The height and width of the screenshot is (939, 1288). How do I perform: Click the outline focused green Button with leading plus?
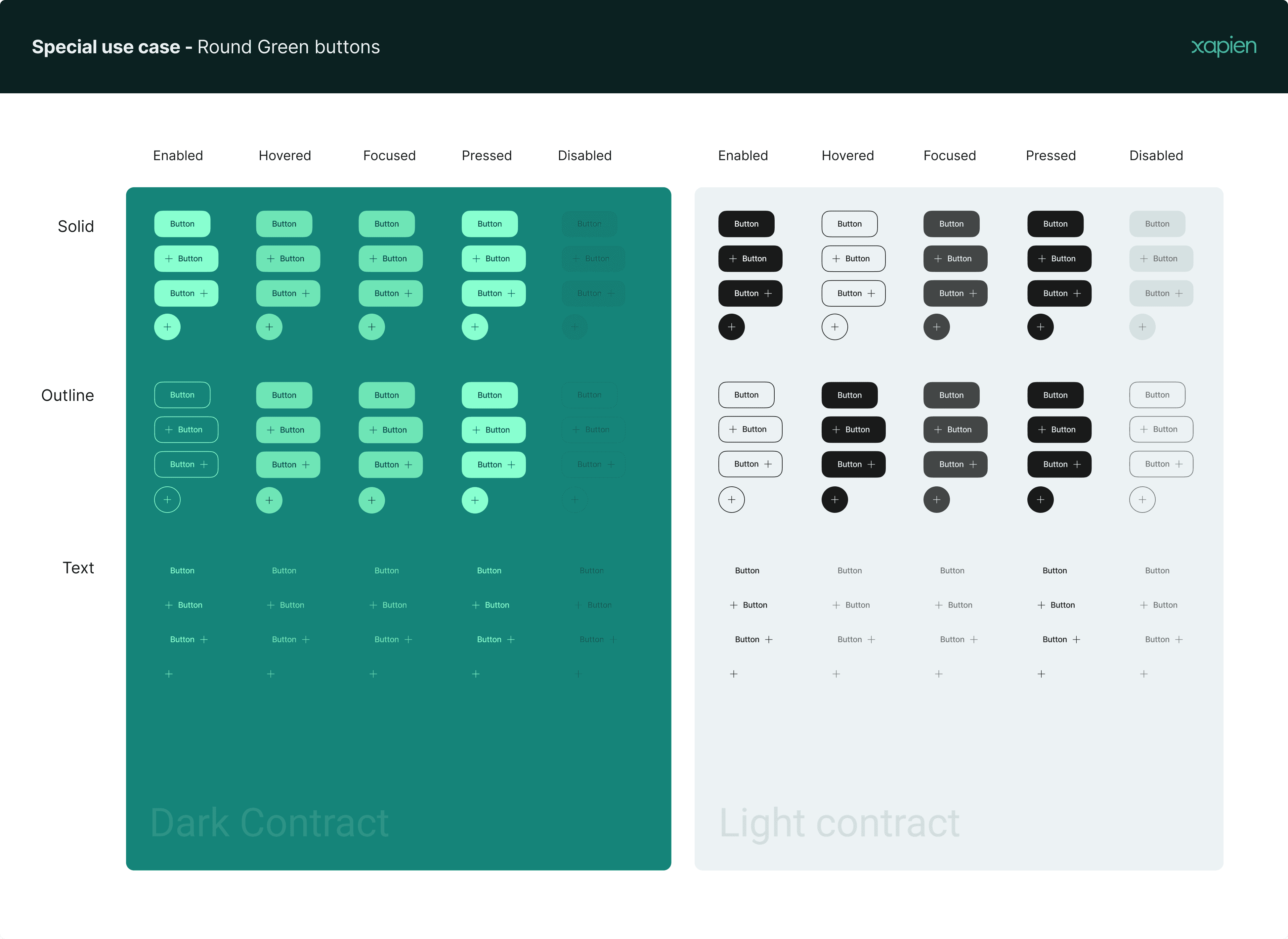[390, 430]
